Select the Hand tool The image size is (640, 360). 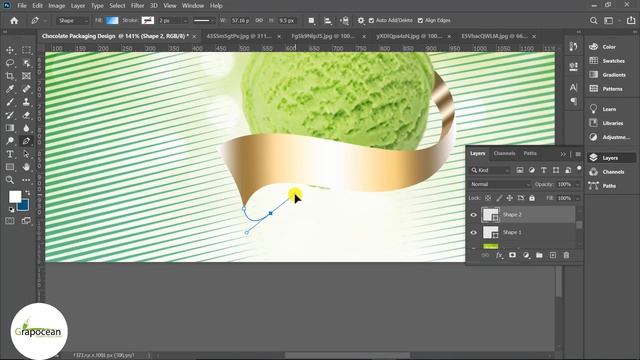coord(26,167)
